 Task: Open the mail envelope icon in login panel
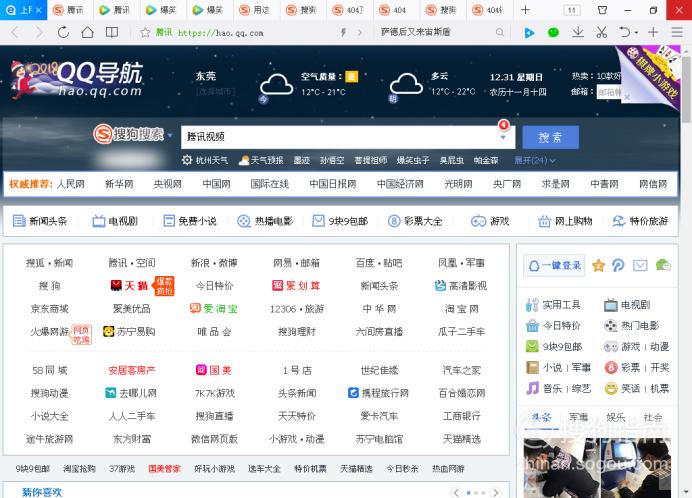(x=640, y=265)
